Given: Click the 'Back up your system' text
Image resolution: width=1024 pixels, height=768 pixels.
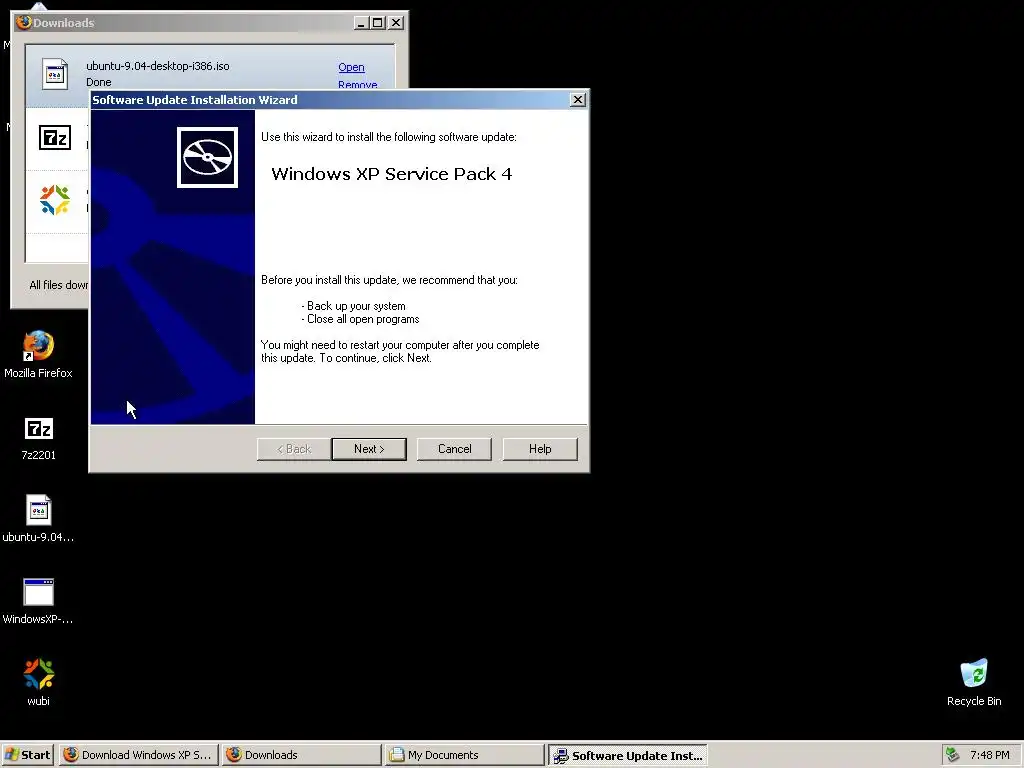Looking at the screenshot, I should pos(356,306).
